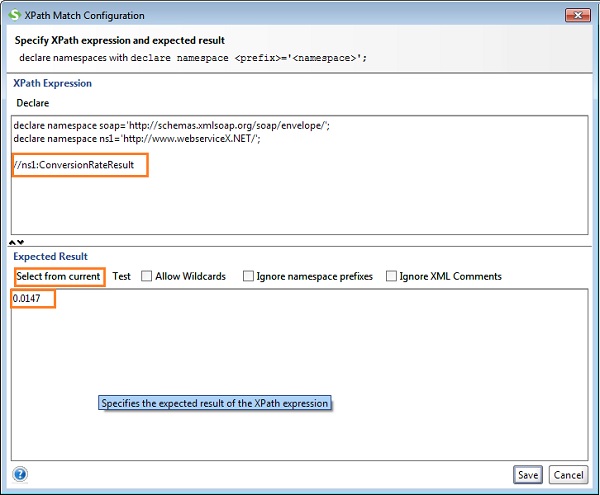Screen dimensions: 600x495
Task: Open help with the question mark icon
Action: 20,474
